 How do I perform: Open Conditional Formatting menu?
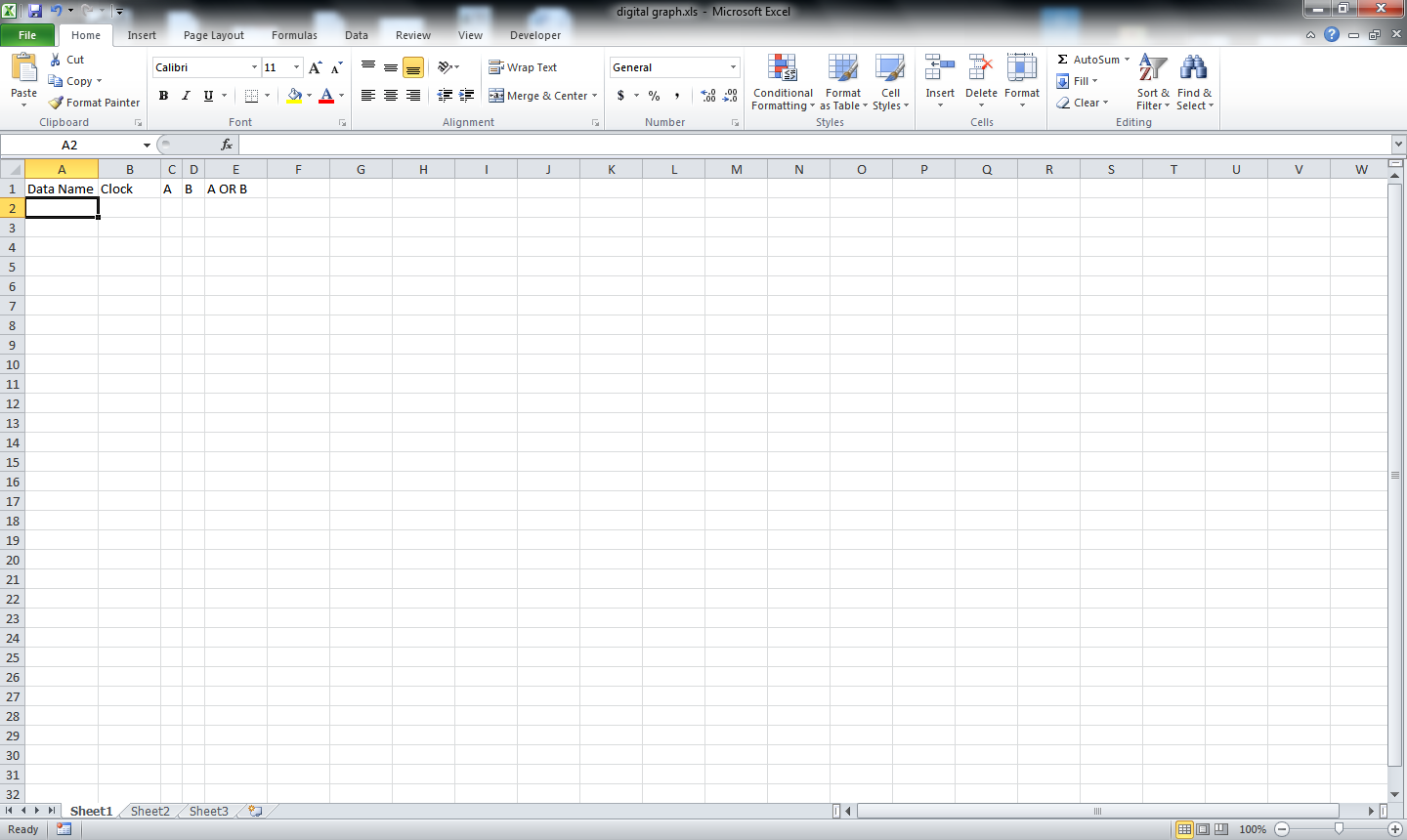(x=783, y=83)
